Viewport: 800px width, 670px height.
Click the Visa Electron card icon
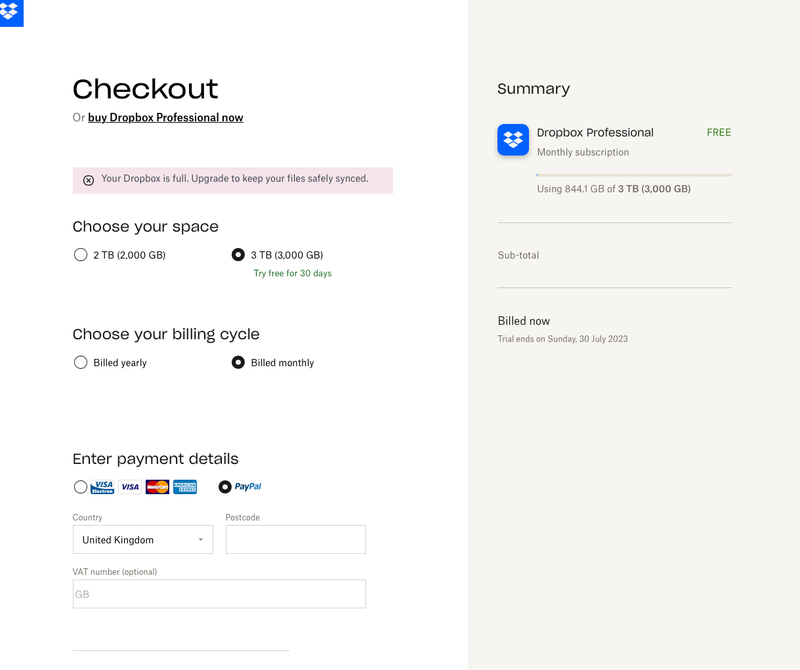tap(102, 487)
